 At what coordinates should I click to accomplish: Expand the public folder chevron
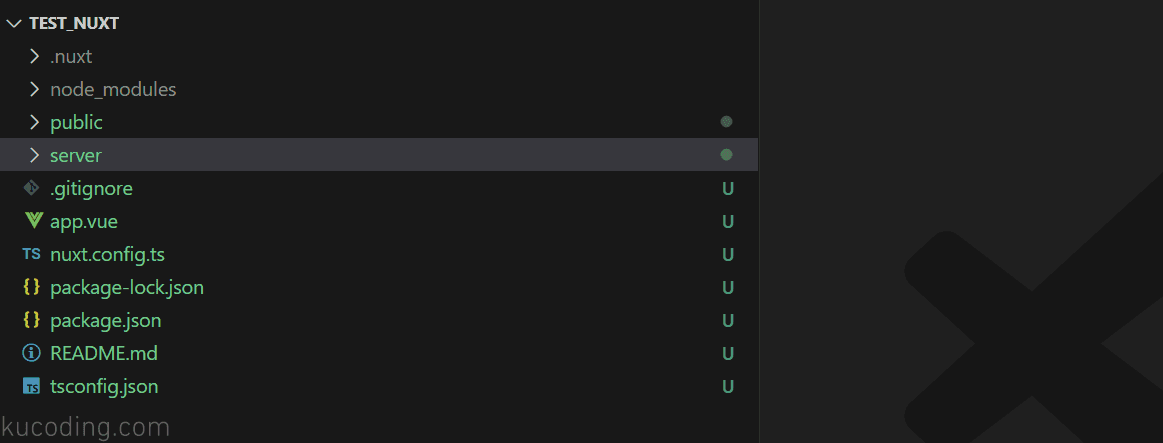(33, 122)
